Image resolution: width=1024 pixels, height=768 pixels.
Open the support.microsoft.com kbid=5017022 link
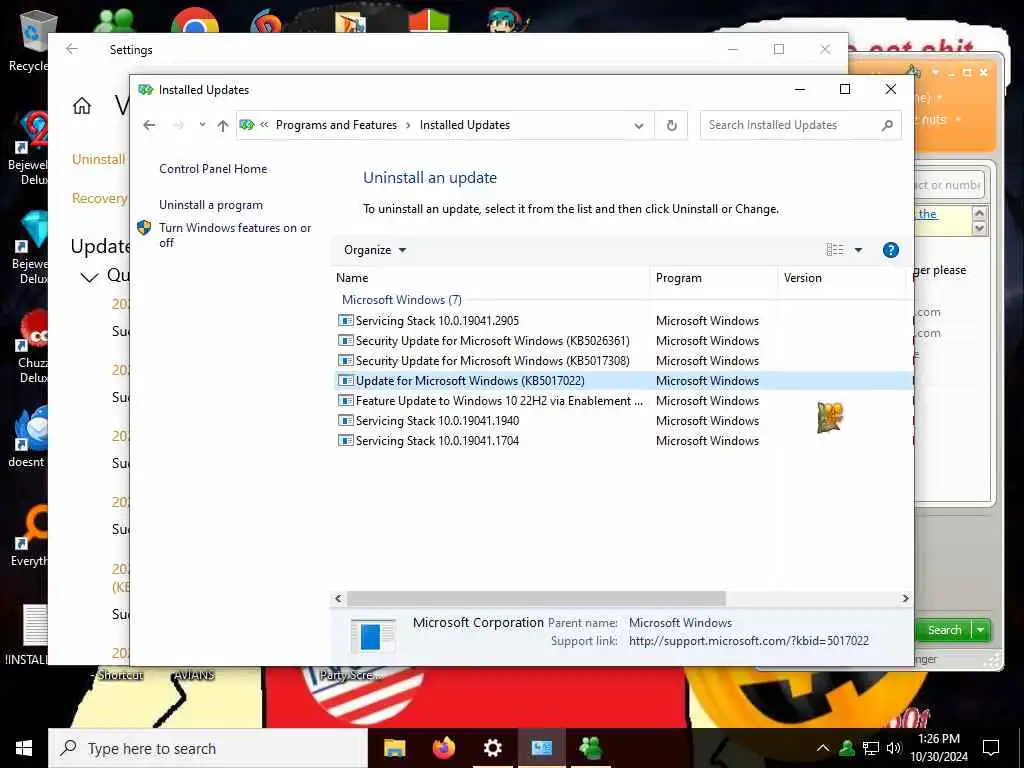click(x=748, y=641)
